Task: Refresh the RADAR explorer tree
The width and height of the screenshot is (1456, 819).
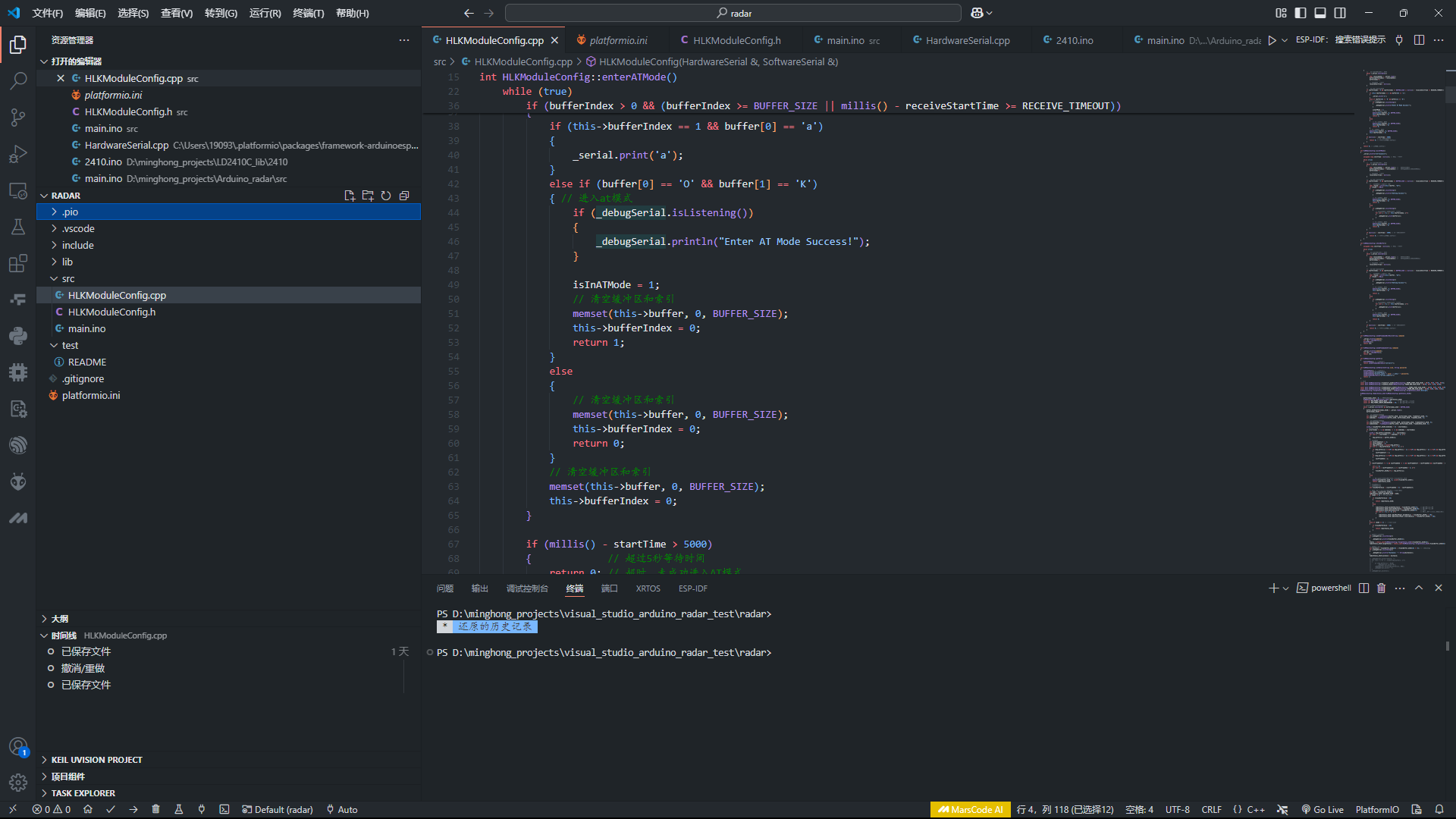Action: [386, 196]
